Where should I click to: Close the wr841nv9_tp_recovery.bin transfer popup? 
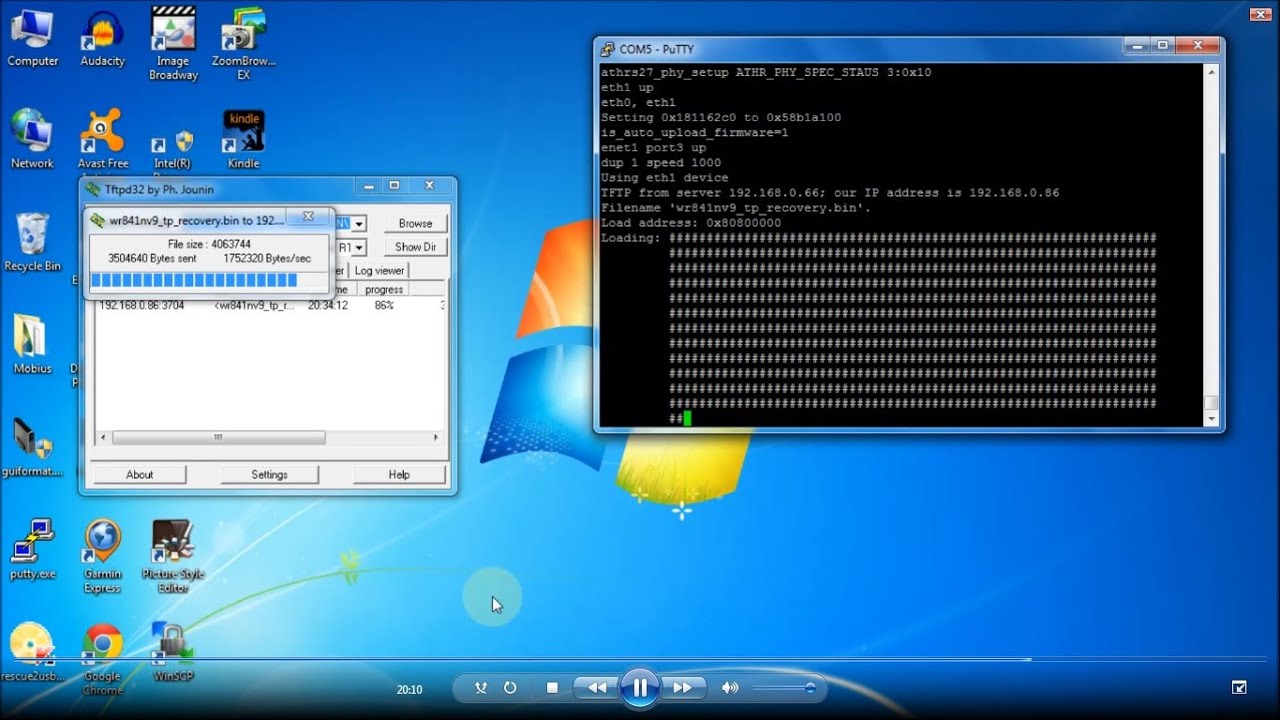click(308, 216)
